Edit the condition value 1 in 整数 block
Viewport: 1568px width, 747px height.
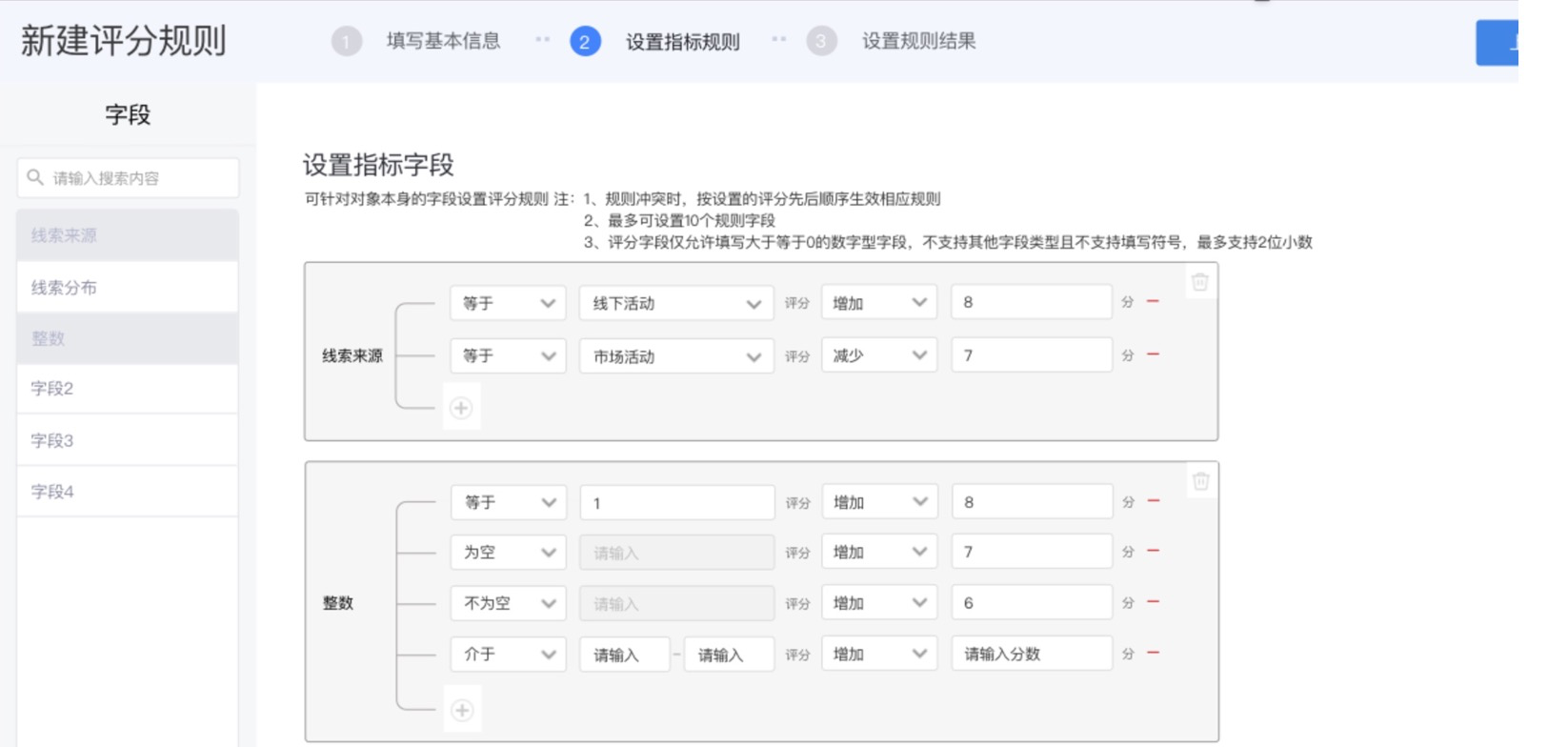[676, 502]
